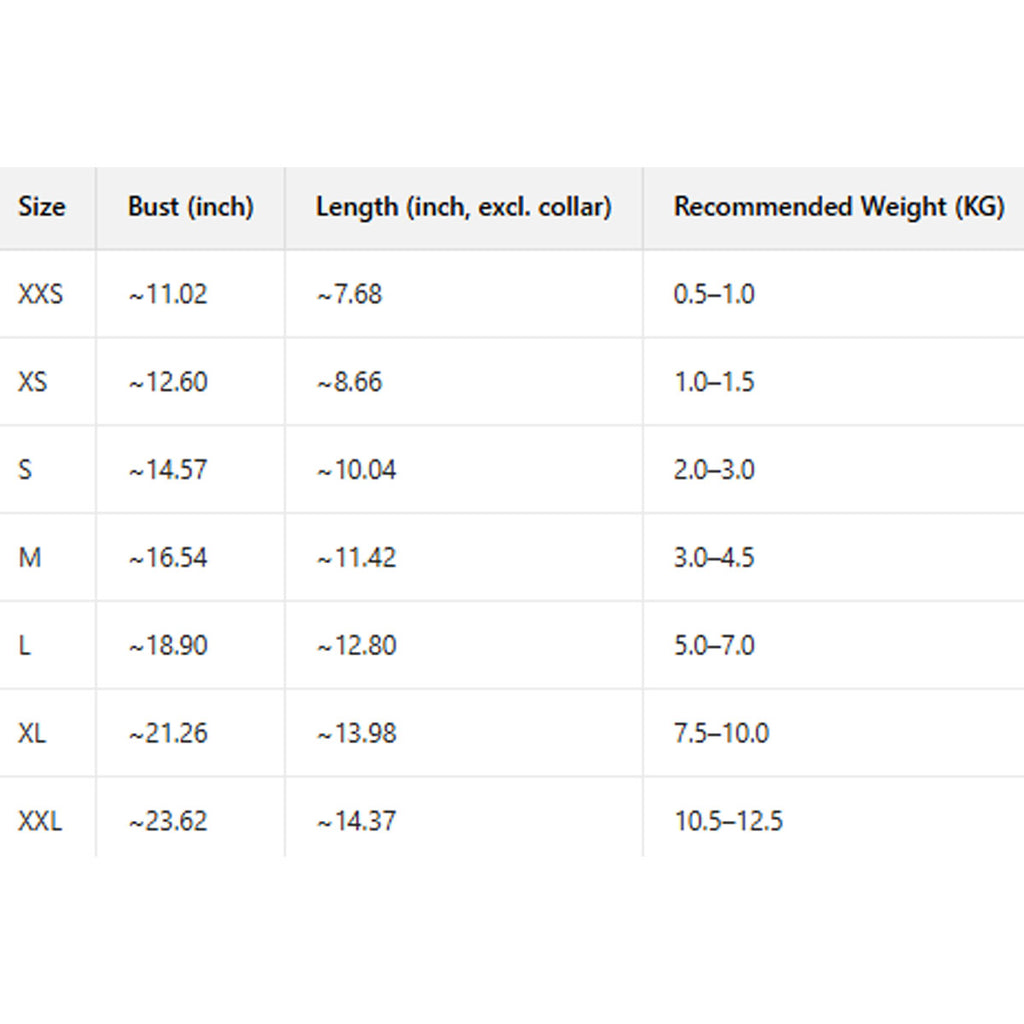Select the M size cell
The image size is (1024, 1024).
(30, 557)
